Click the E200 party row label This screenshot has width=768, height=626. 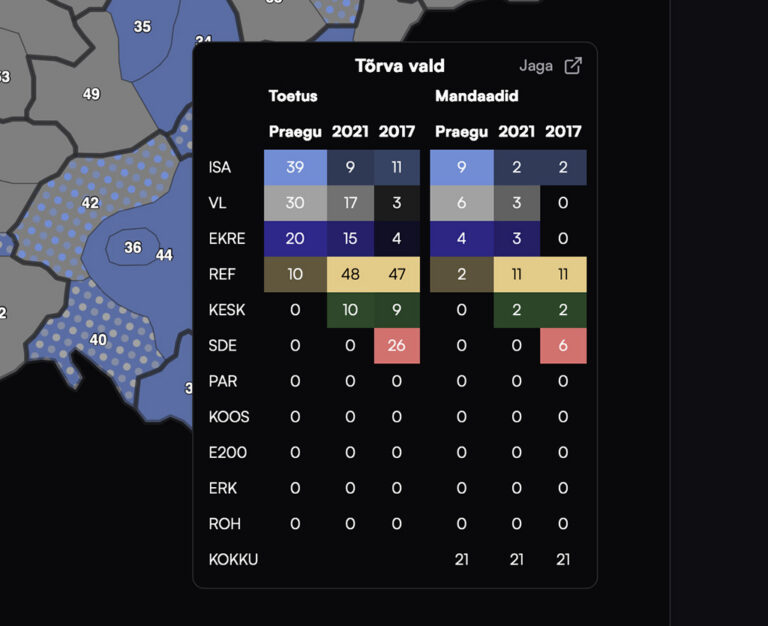pyautogui.click(x=227, y=452)
